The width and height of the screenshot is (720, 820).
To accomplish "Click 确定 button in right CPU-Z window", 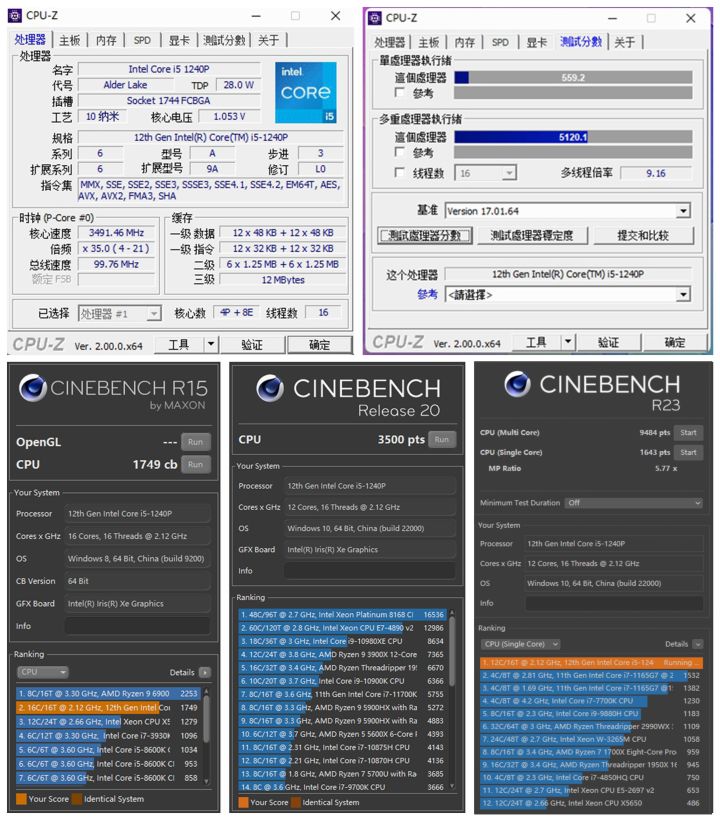I will tap(675, 343).
